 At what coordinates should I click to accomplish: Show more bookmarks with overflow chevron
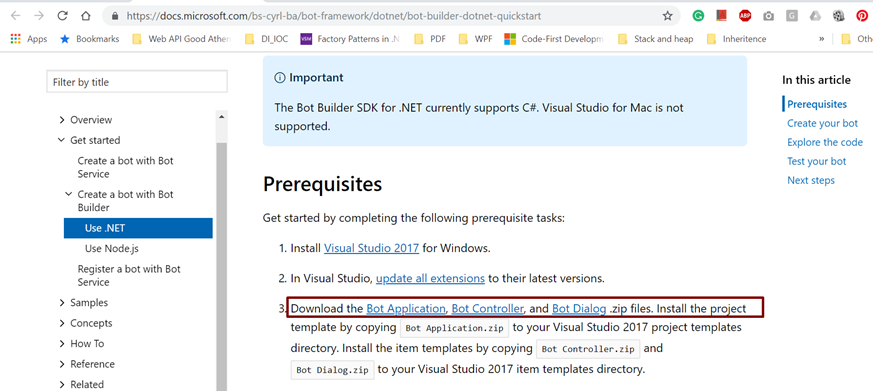pyautogui.click(x=821, y=39)
